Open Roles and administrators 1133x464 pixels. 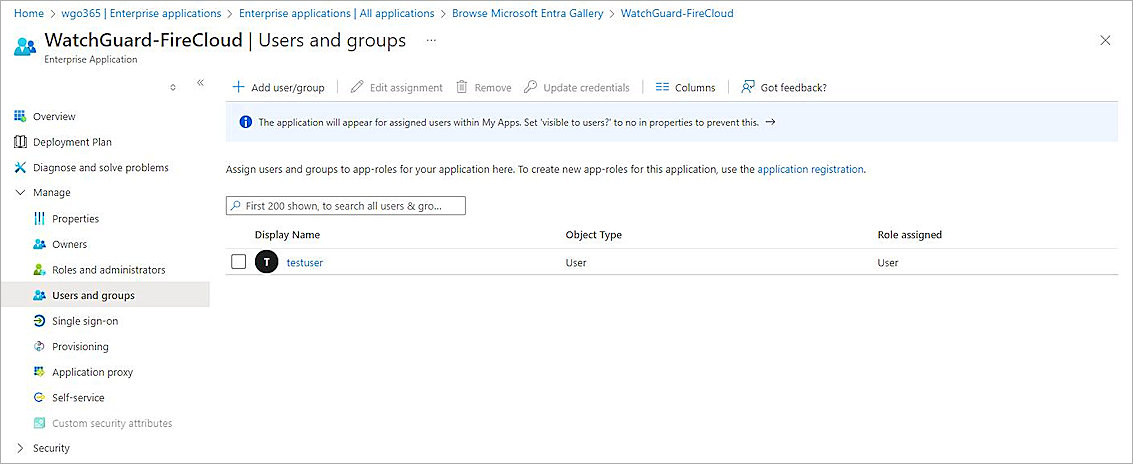click(109, 270)
